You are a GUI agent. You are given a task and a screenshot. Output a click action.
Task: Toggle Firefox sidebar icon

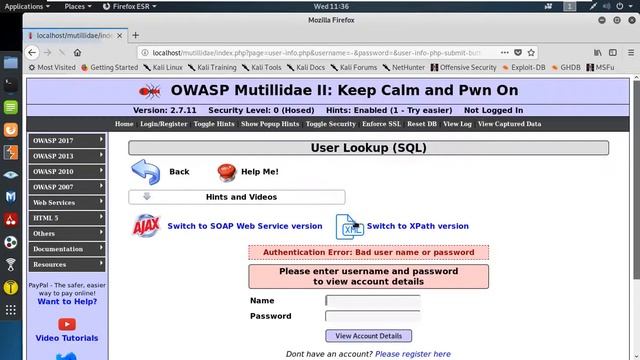click(613, 53)
